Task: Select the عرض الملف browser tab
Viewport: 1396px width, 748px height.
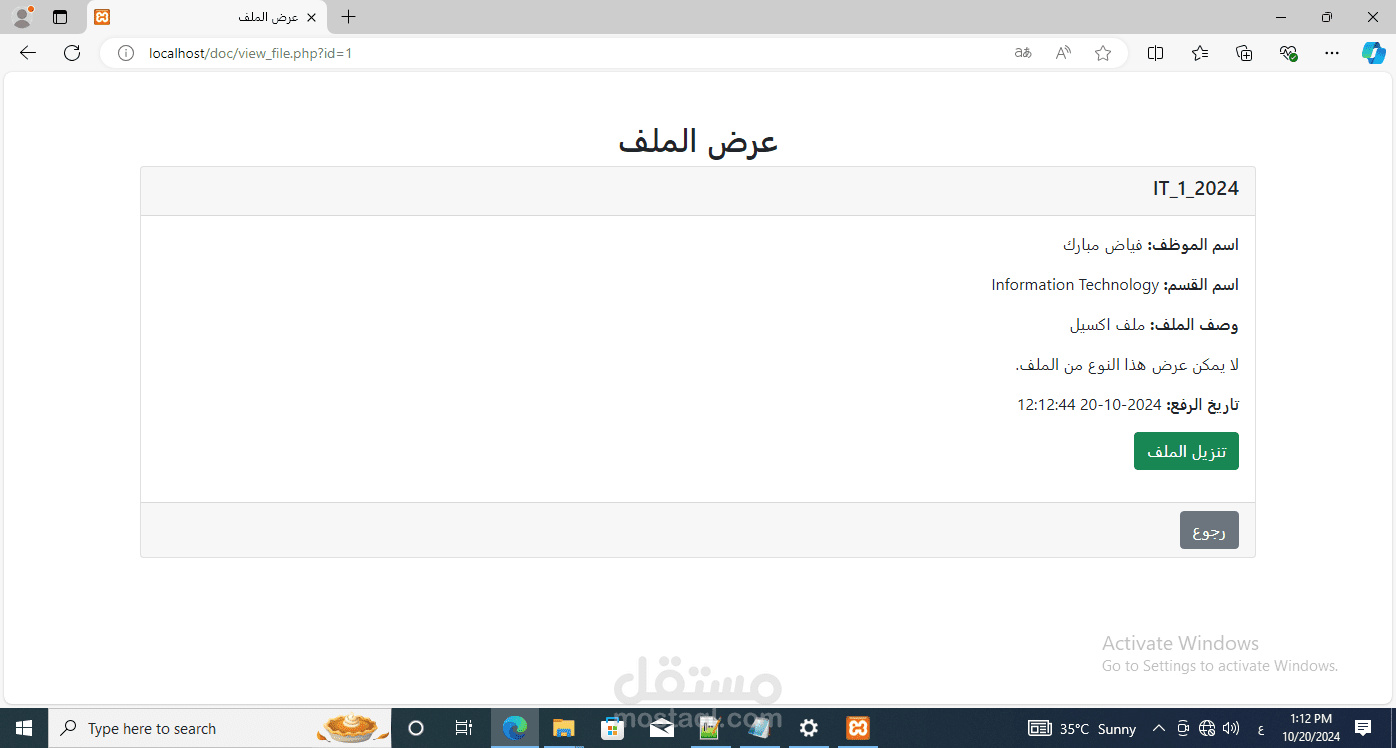Action: click(208, 17)
